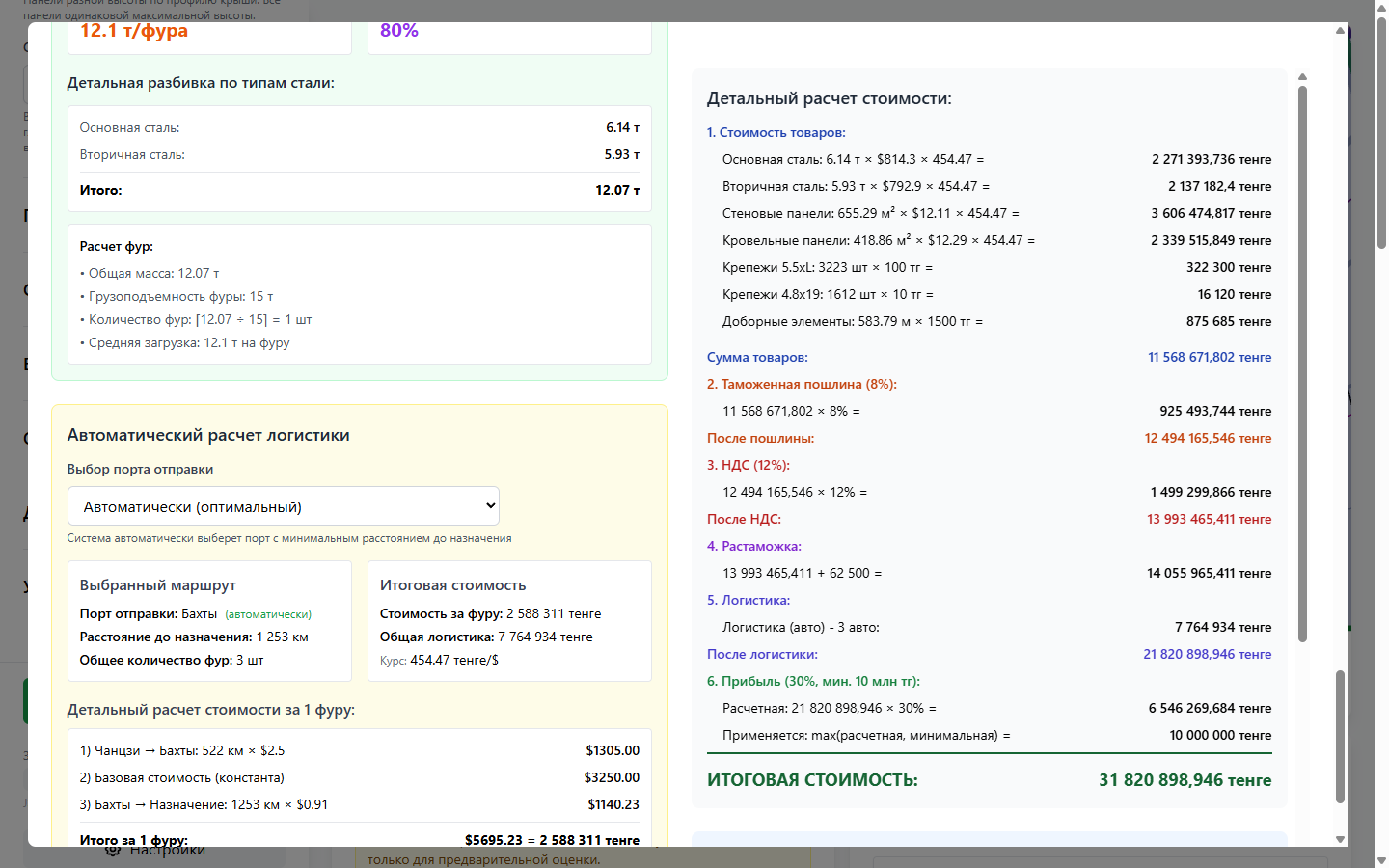The image size is (1389, 868).
Task: Click 'Расстояние до назначения: 1 253 км'
Action: click(x=194, y=637)
